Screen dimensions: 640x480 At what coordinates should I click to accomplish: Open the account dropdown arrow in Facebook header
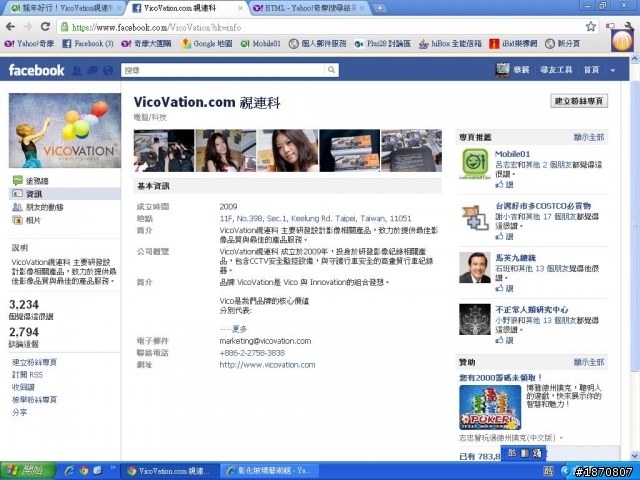click(x=613, y=71)
